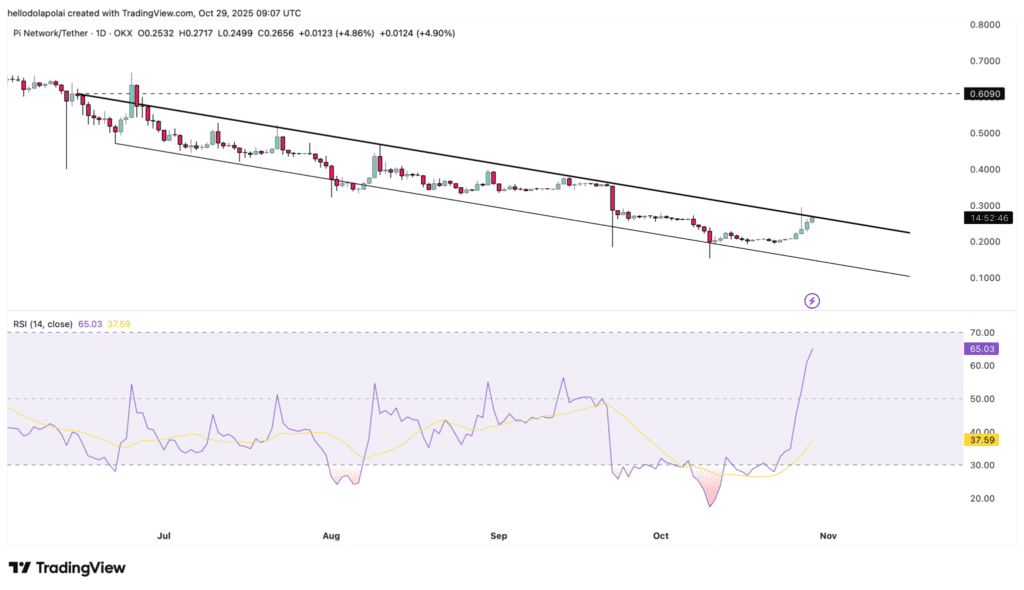Toggle visibility of the RSI (14, close) indicator
This screenshot has width=1024, height=590.
(x=45, y=325)
